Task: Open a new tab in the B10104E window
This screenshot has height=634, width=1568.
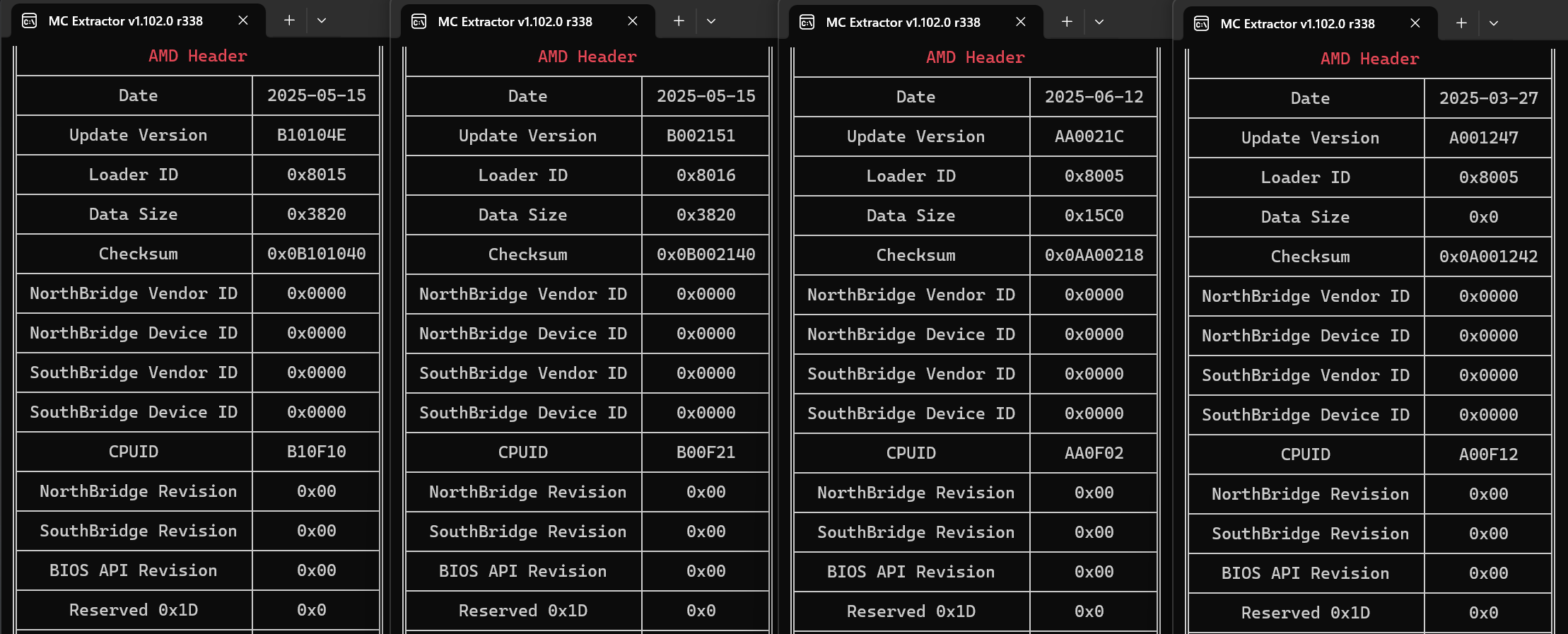Action: [x=289, y=20]
